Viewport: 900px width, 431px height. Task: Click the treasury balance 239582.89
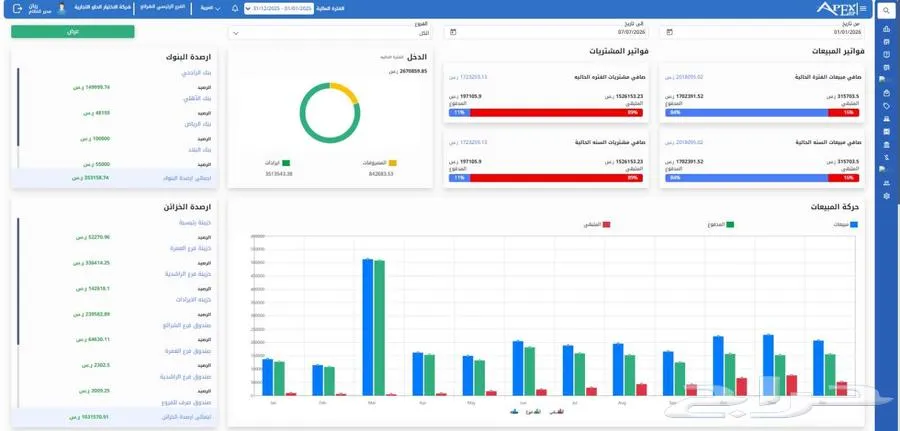point(91,314)
